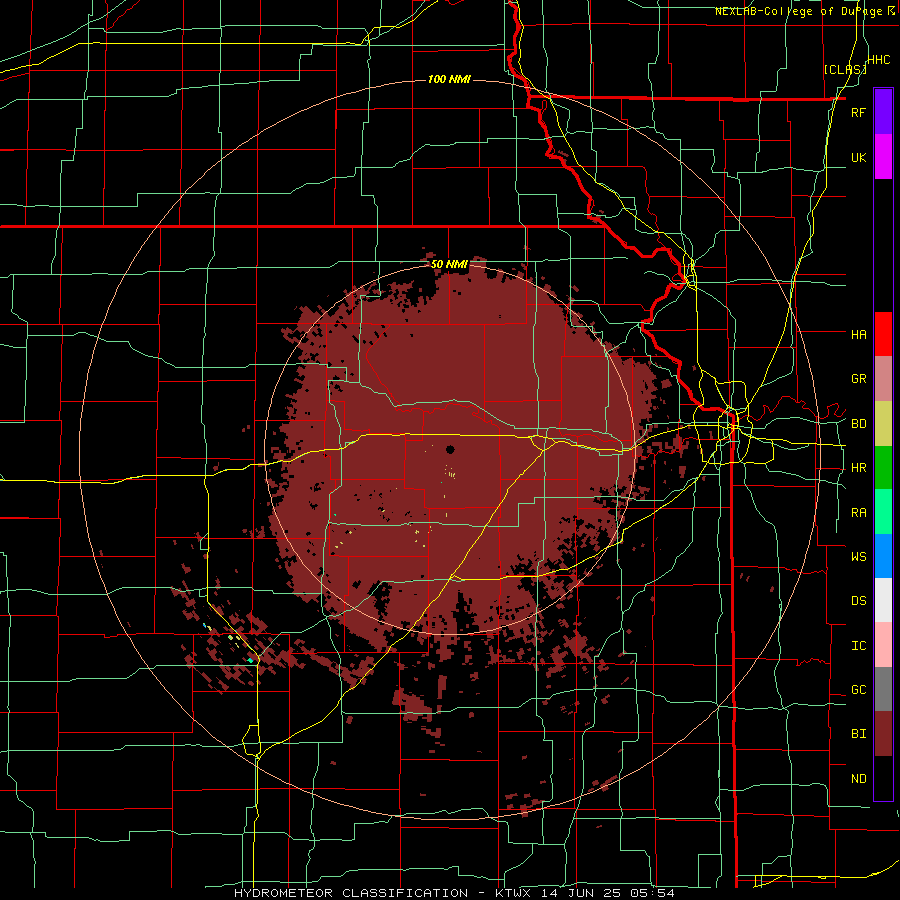Click the HA red legend swatch
Screen dimensions: 900x900
point(883,334)
